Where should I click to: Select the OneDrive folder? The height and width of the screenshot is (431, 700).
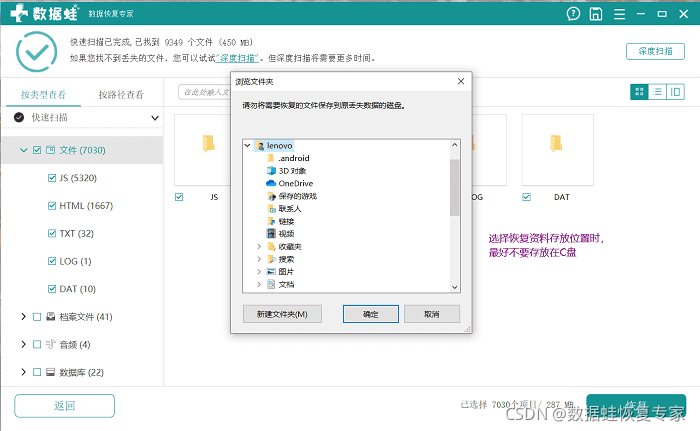(290, 183)
